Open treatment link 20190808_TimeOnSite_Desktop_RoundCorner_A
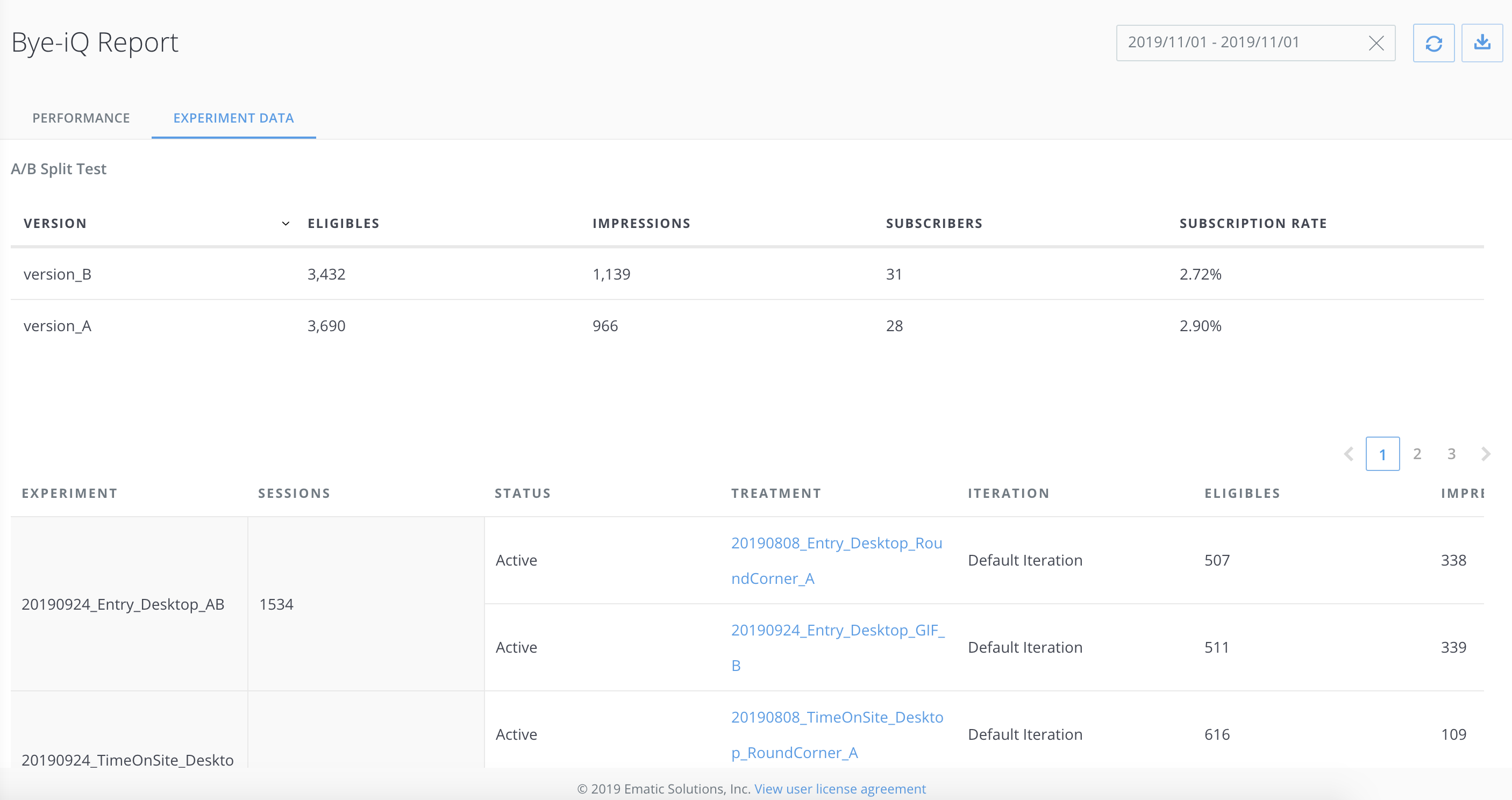 tap(837, 735)
